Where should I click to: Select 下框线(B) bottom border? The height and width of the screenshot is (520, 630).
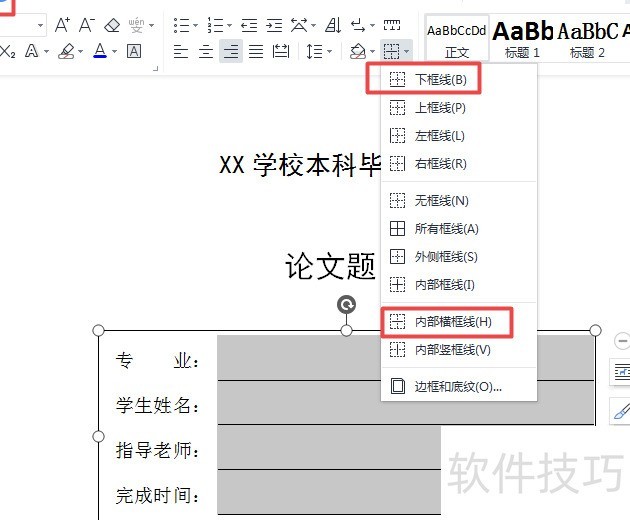459,80
